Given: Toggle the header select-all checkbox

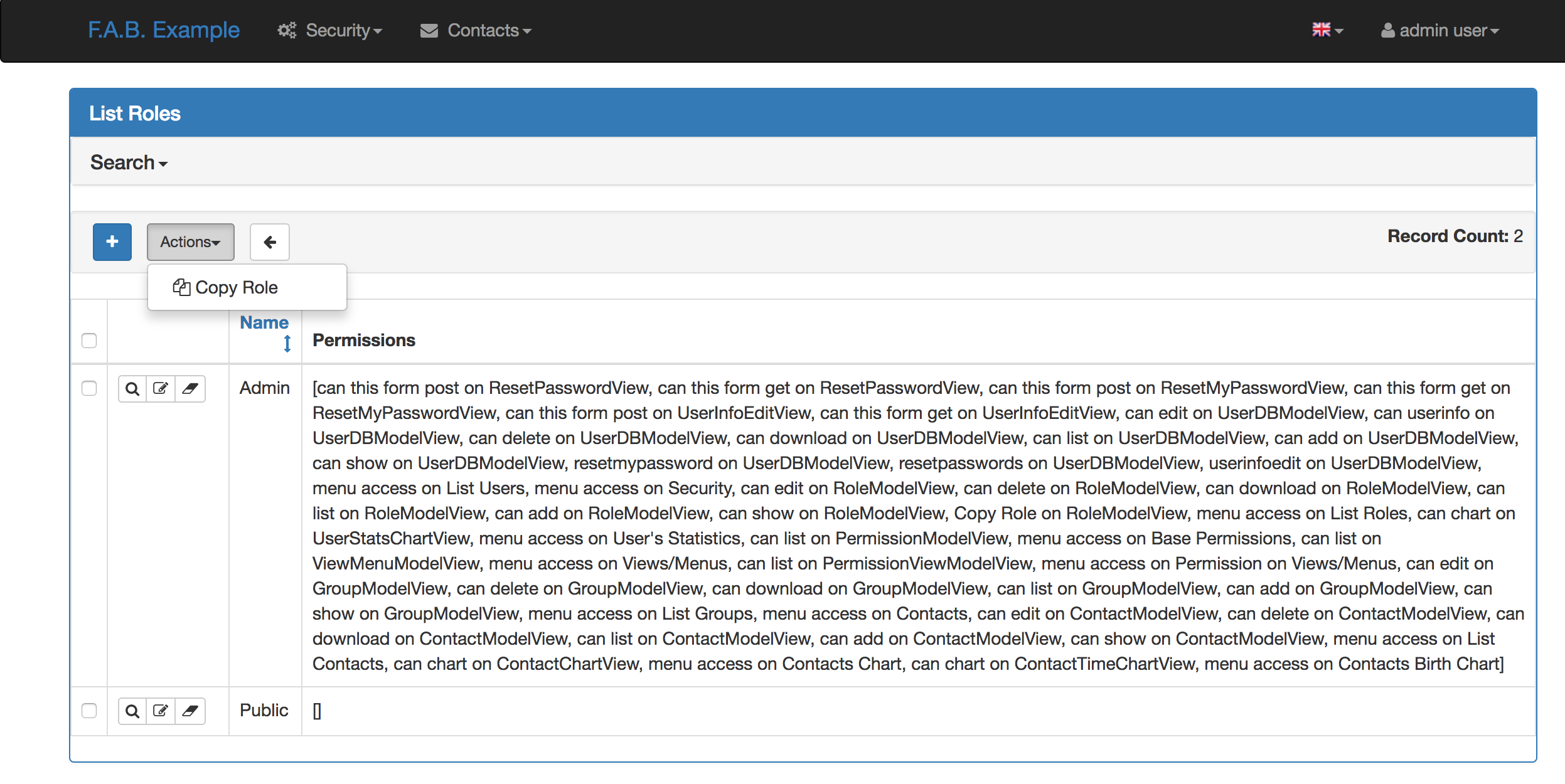Looking at the screenshot, I should [x=89, y=339].
